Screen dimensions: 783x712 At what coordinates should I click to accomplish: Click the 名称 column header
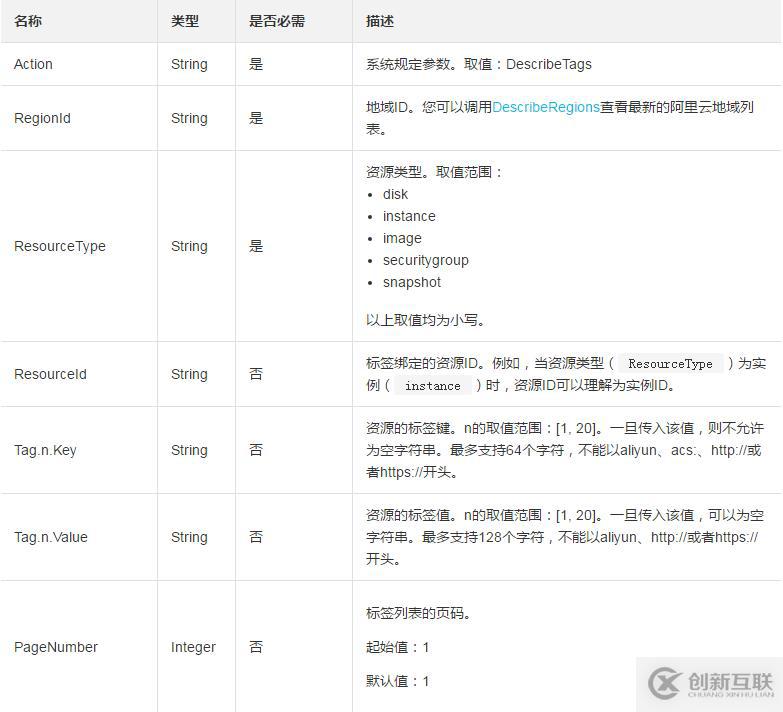[x=28, y=21]
